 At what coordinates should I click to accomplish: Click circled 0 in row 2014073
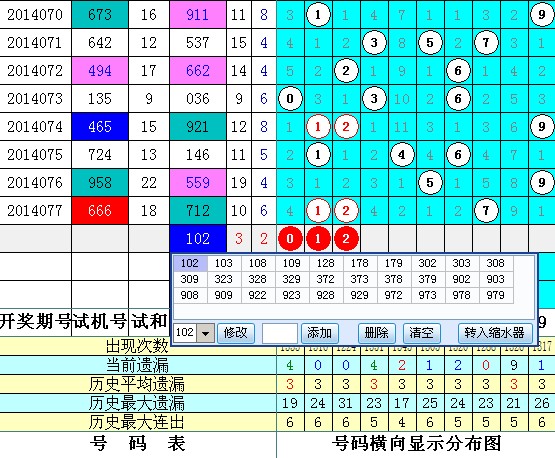pyautogui.click(x=290, y=98)
